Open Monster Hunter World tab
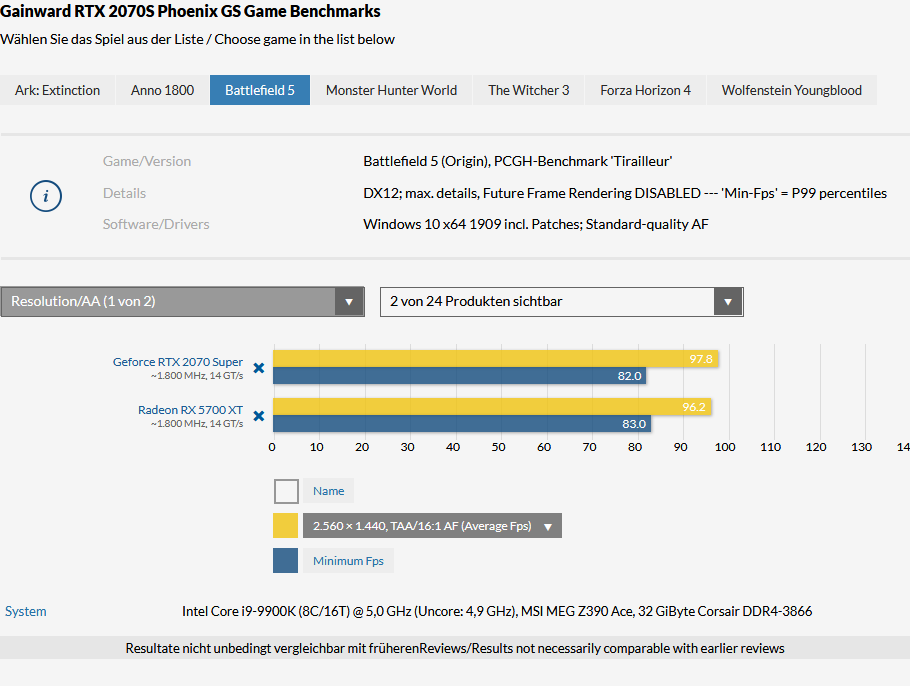The image size is (910, 686). 391,90
